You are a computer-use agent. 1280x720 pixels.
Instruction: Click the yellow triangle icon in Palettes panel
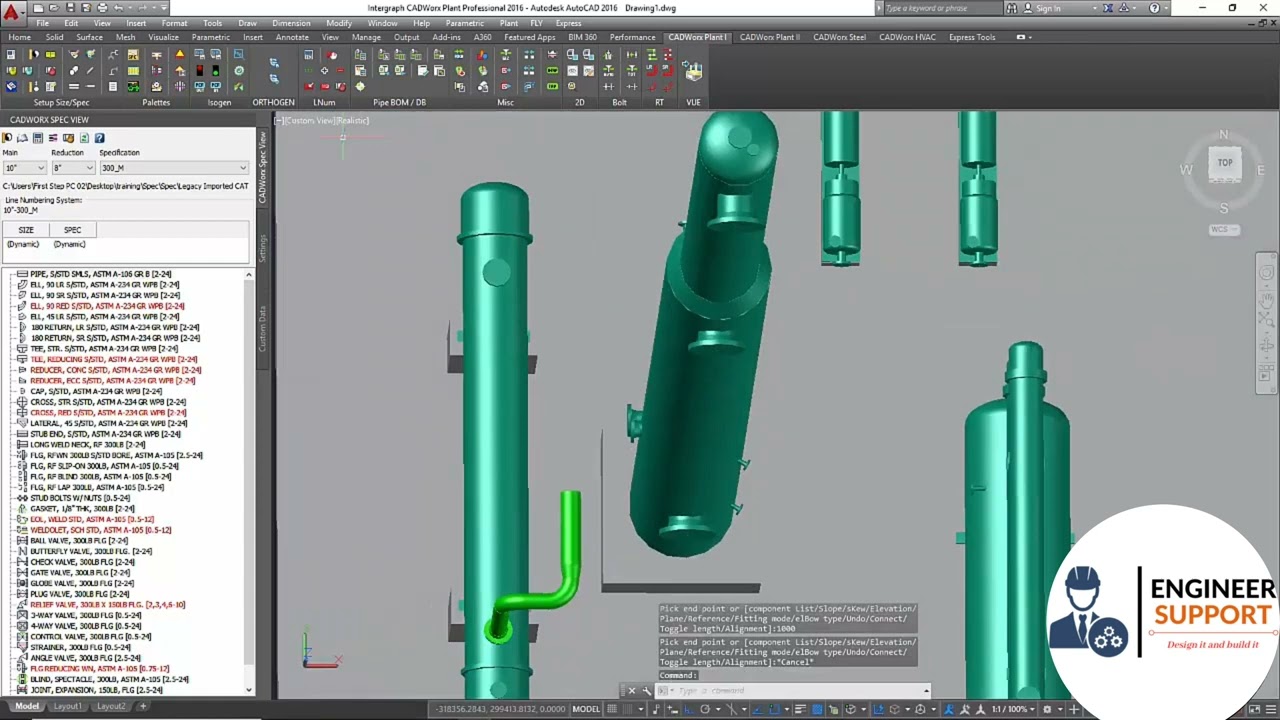coord(180,54)
